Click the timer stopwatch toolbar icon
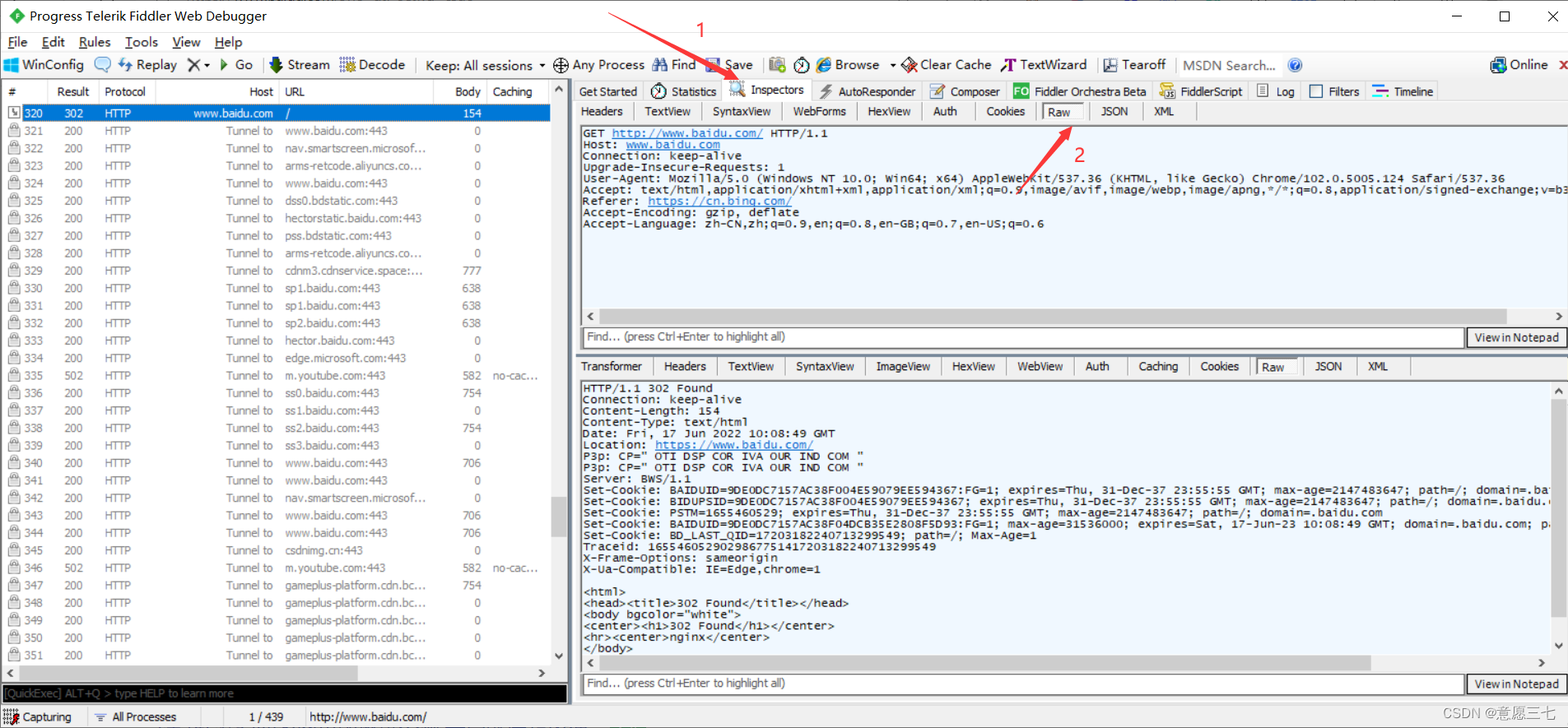Screen dimensions: 1568x728 [802, 65]
